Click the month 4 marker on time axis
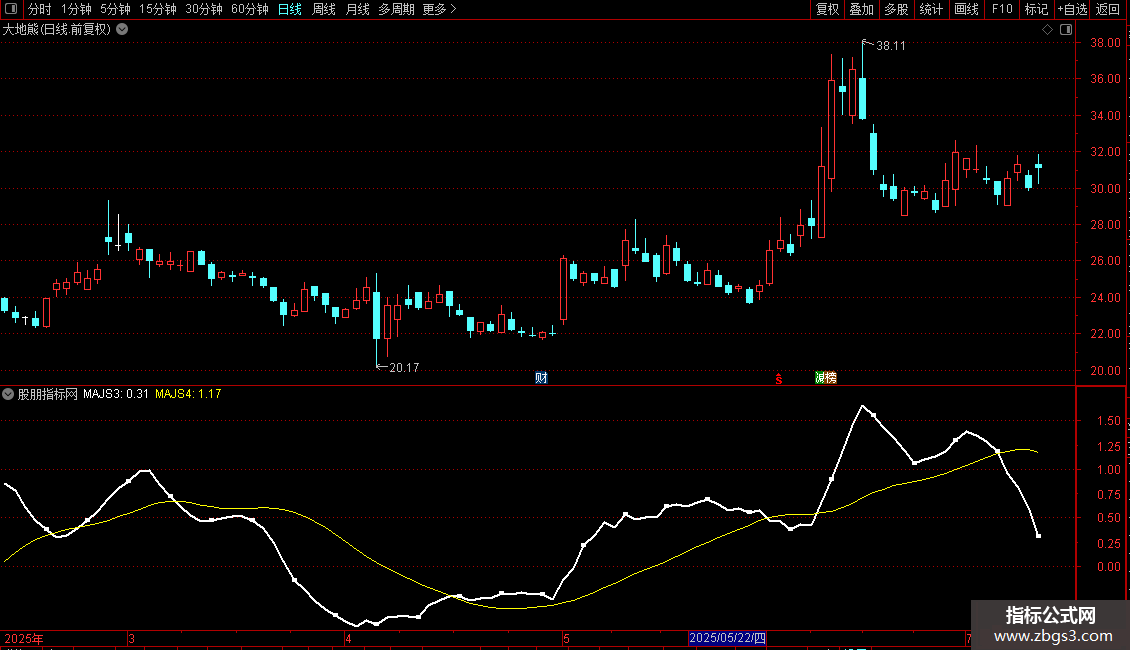The image size is (1130, 650). [348, 638]
